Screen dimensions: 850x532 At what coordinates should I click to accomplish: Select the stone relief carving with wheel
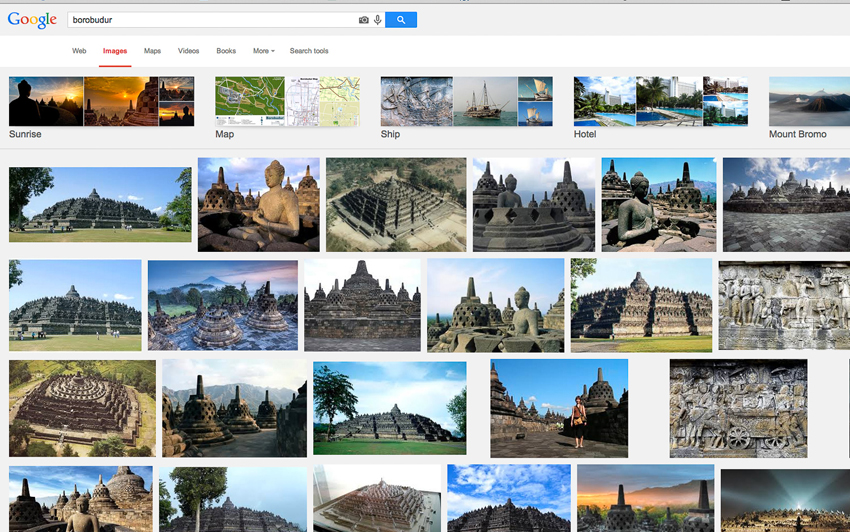[738, 408]
